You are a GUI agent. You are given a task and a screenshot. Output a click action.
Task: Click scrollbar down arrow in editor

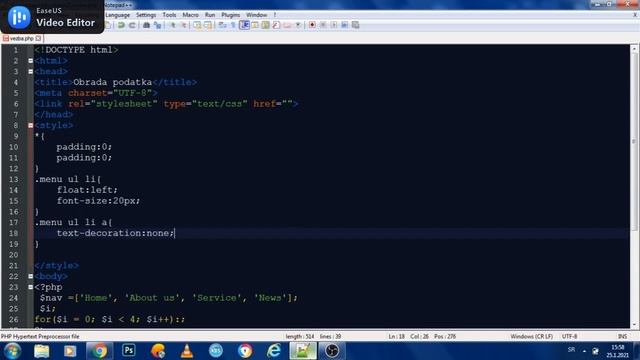coord(634,324)
